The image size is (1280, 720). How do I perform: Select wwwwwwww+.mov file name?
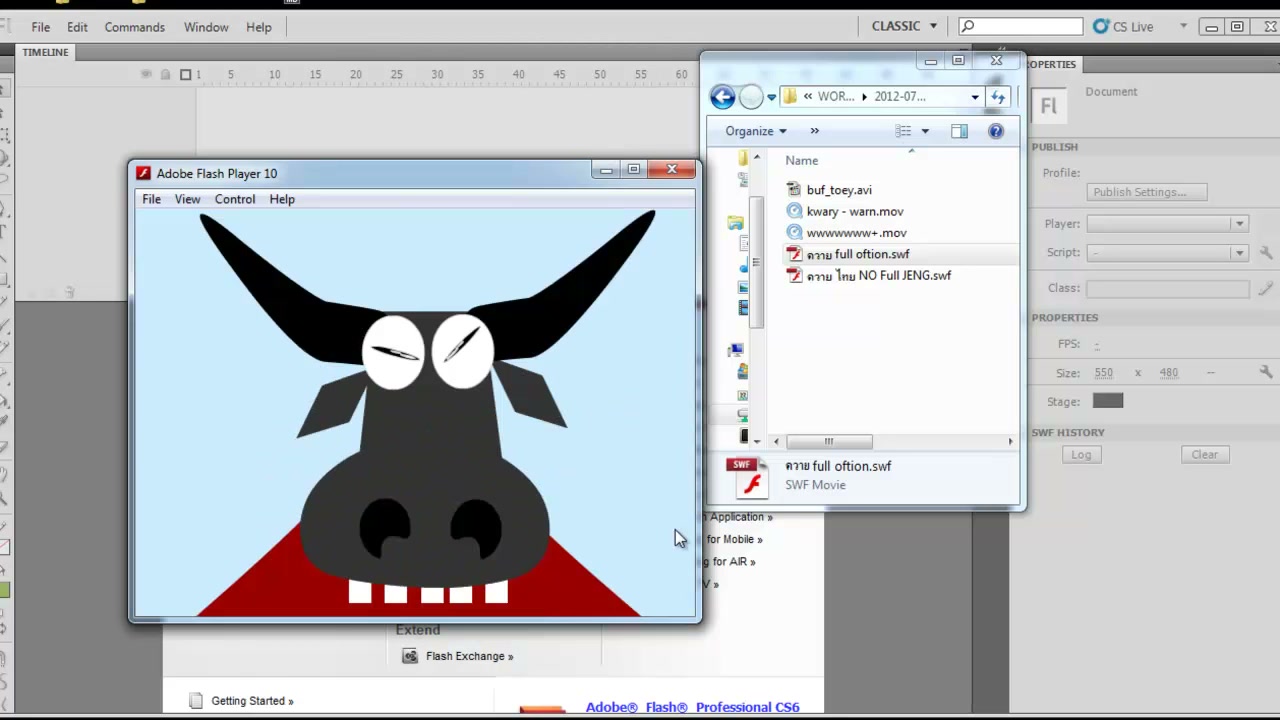click(856, 233)
